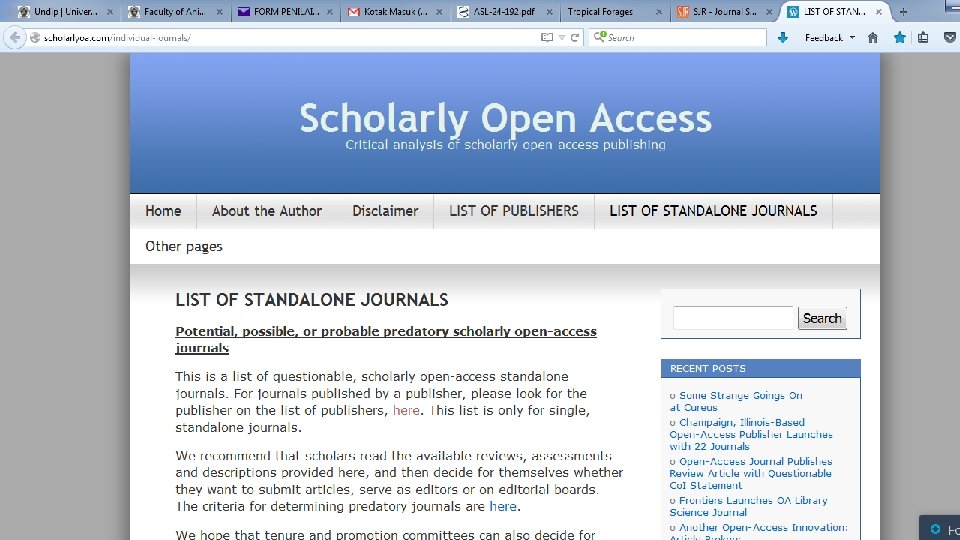Close the LIST OF STAN... active tab
The image size is (960, 540).
(879, 12)
